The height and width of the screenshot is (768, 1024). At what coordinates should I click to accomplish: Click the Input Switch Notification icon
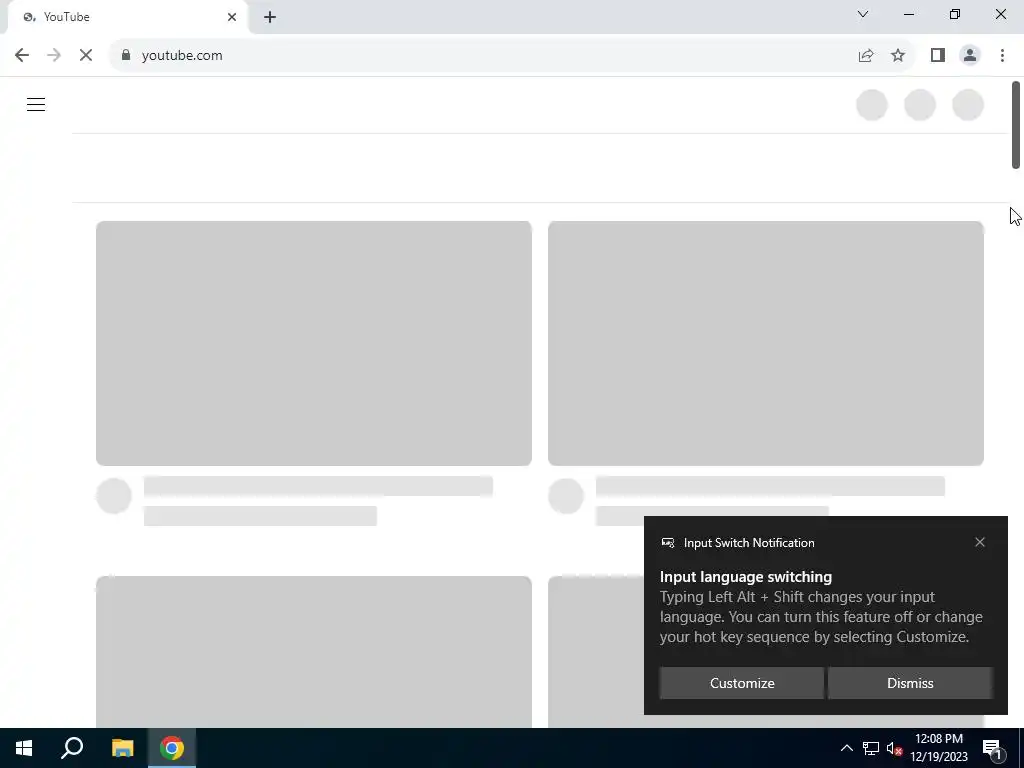click(667, 543)
